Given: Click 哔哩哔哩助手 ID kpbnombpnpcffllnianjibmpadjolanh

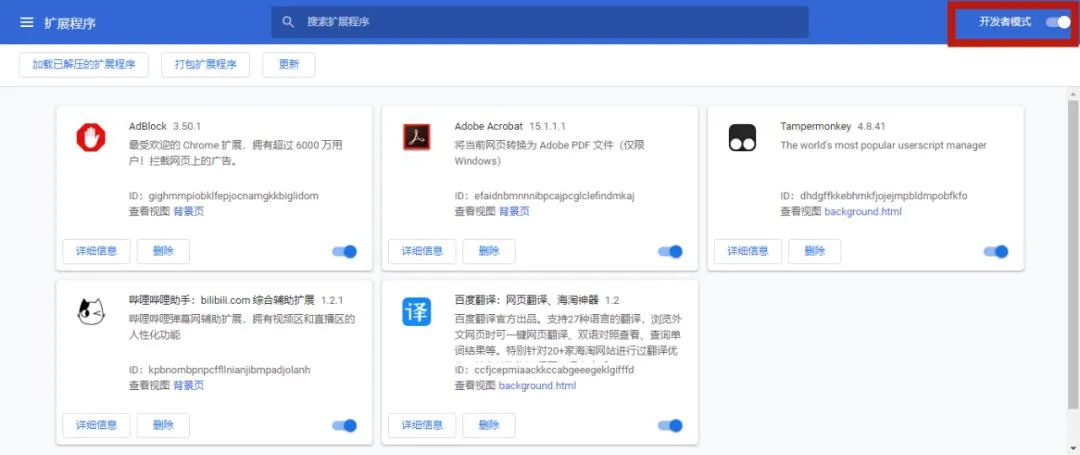Looking at the screenshot, I should coord(229,370).
